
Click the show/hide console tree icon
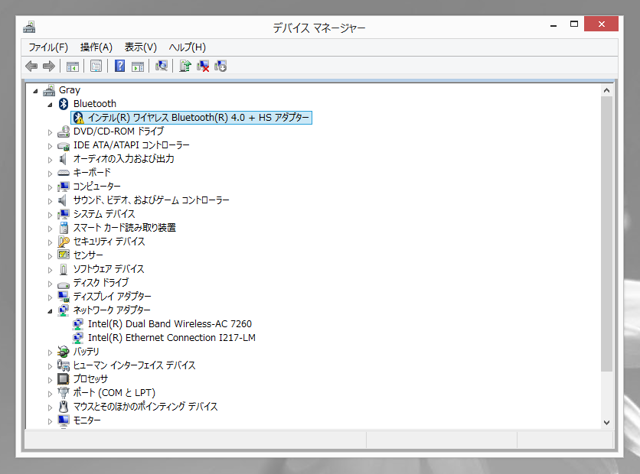pyautogui.click(x=73, y=66)
